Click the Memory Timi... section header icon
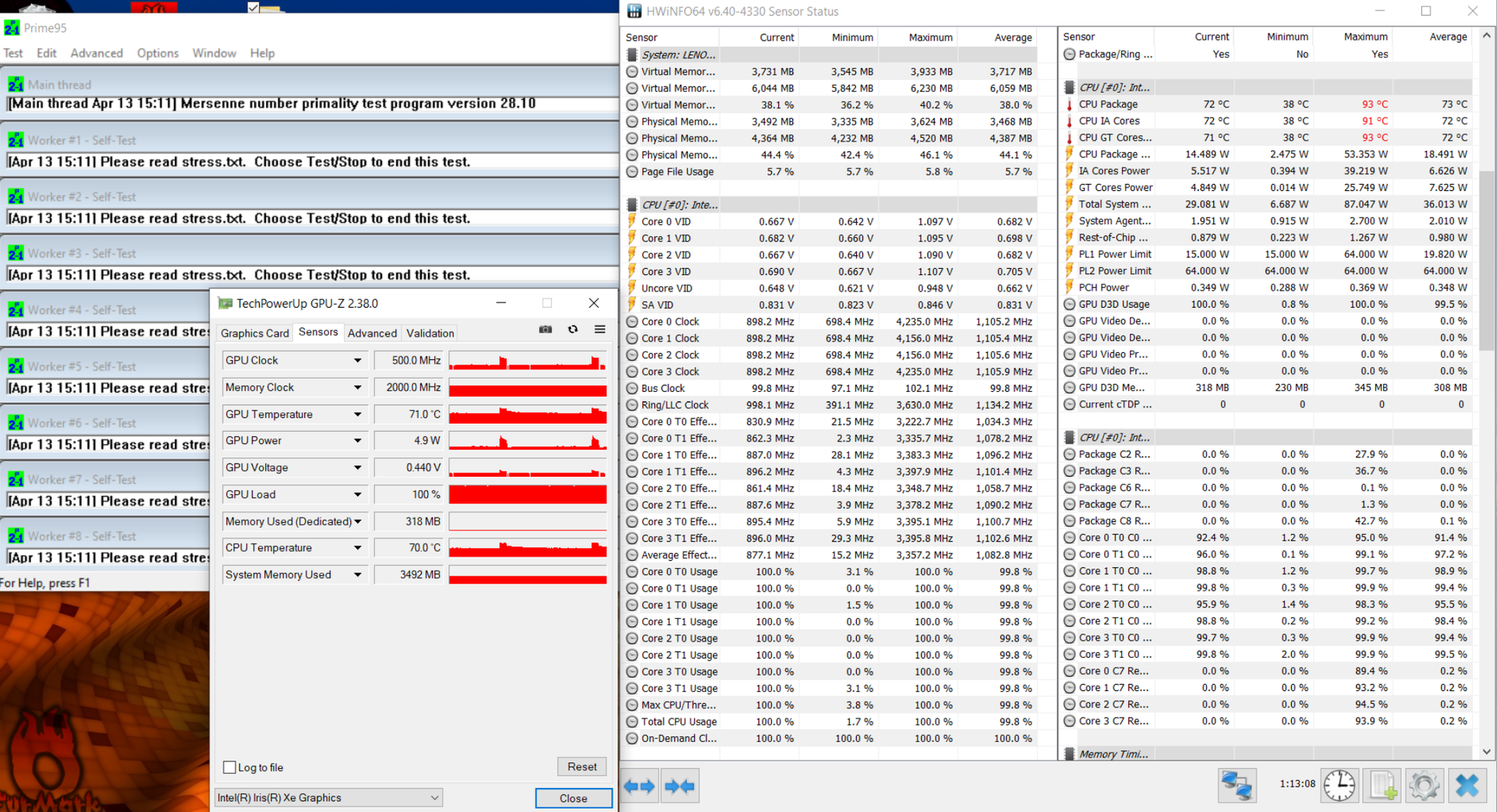The width and height of the screenshot is (1497, 812). [1070, 754]
